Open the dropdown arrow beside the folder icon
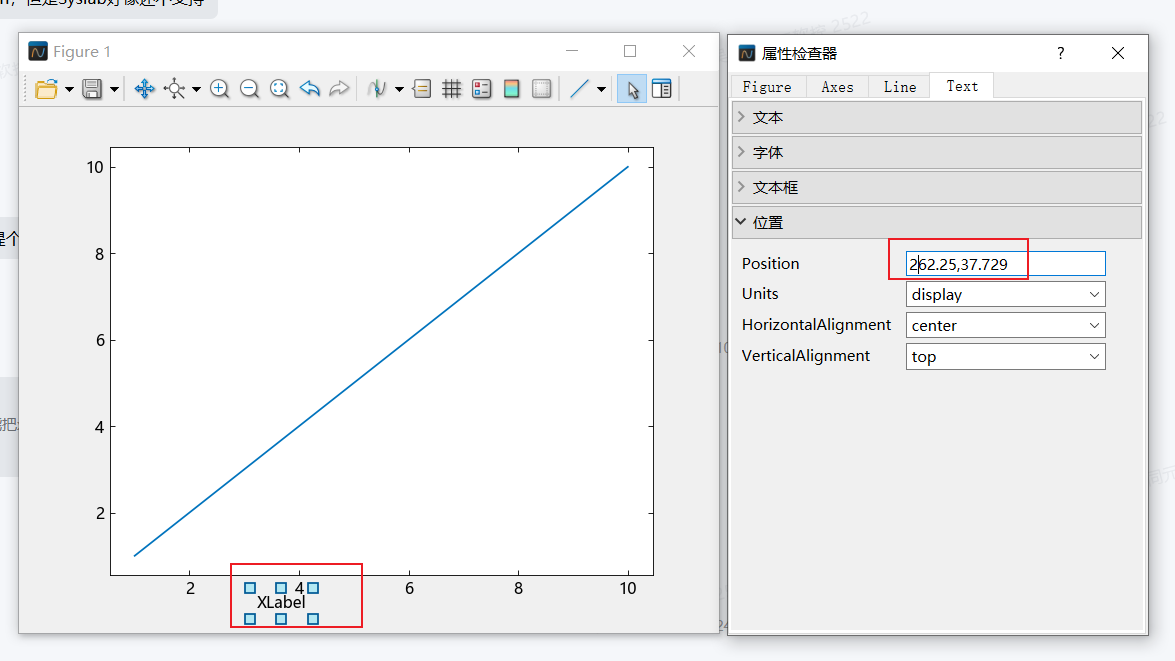 click(x=69, y=90)
